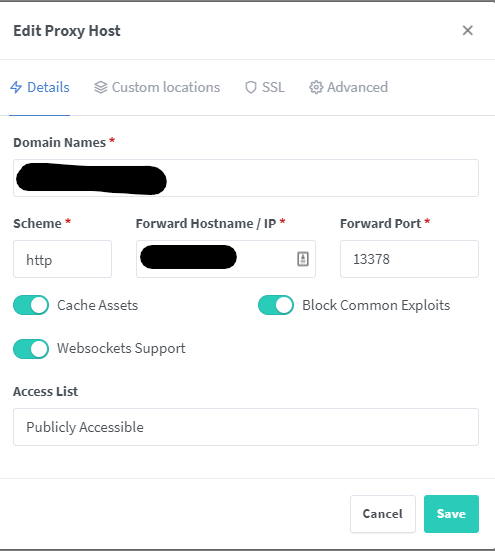Open the Access List dropdown
The height and width of the screenshot is (551, 495).
246,427
